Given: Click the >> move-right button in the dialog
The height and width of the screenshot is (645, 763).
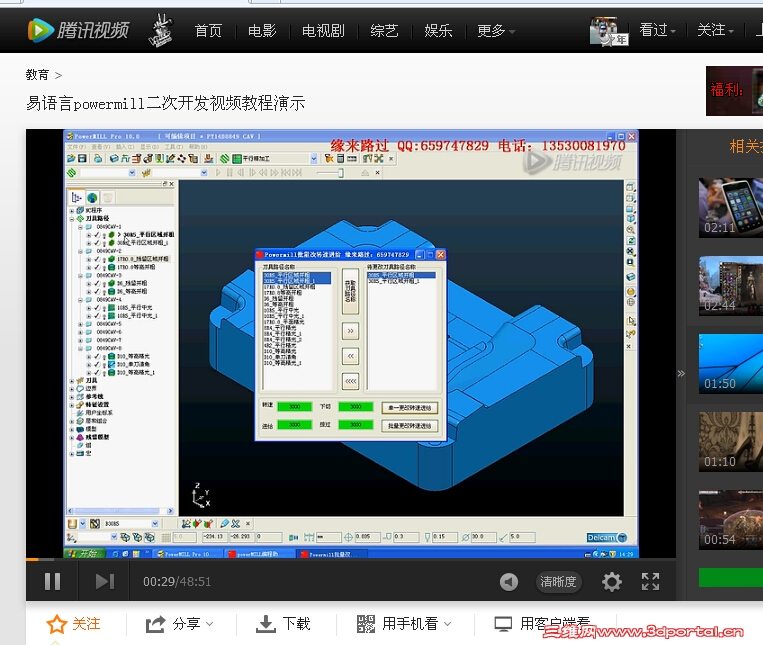Looking at the screenshot, I should pyautogui.click(x=350, y=331).
